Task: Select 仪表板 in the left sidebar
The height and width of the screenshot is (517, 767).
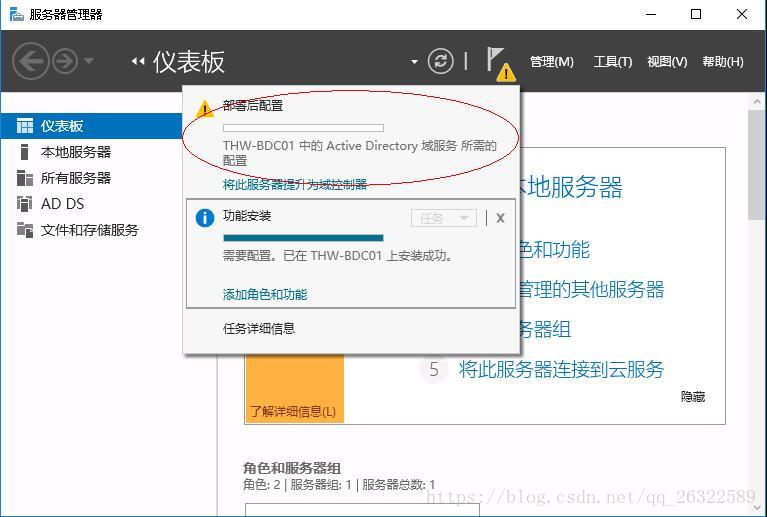Action: 91,126
